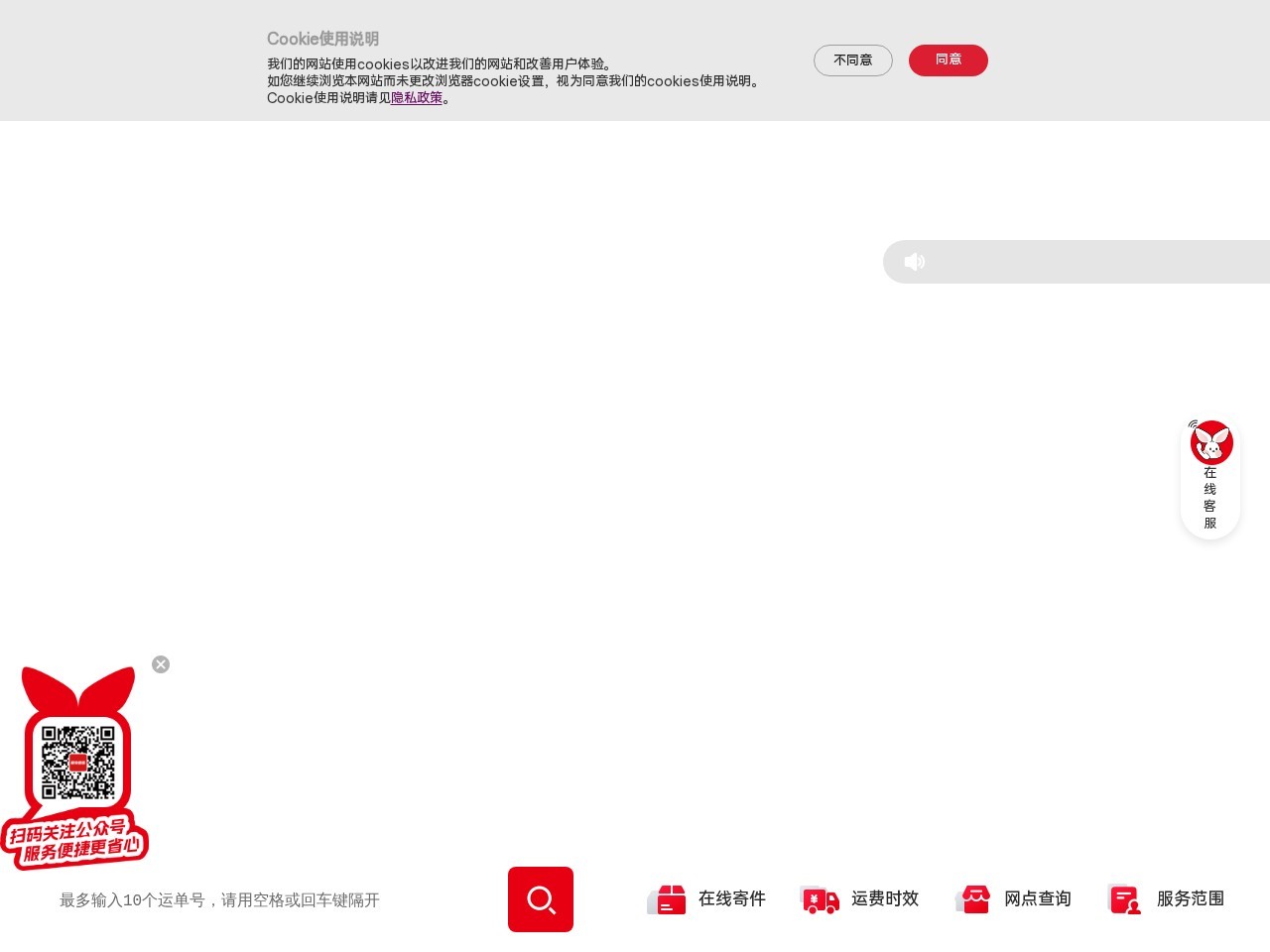Viewport: 1270px width, 952px height.
Task: Open the grey announcement ticker bar
Action: (x=1077, y=262)
